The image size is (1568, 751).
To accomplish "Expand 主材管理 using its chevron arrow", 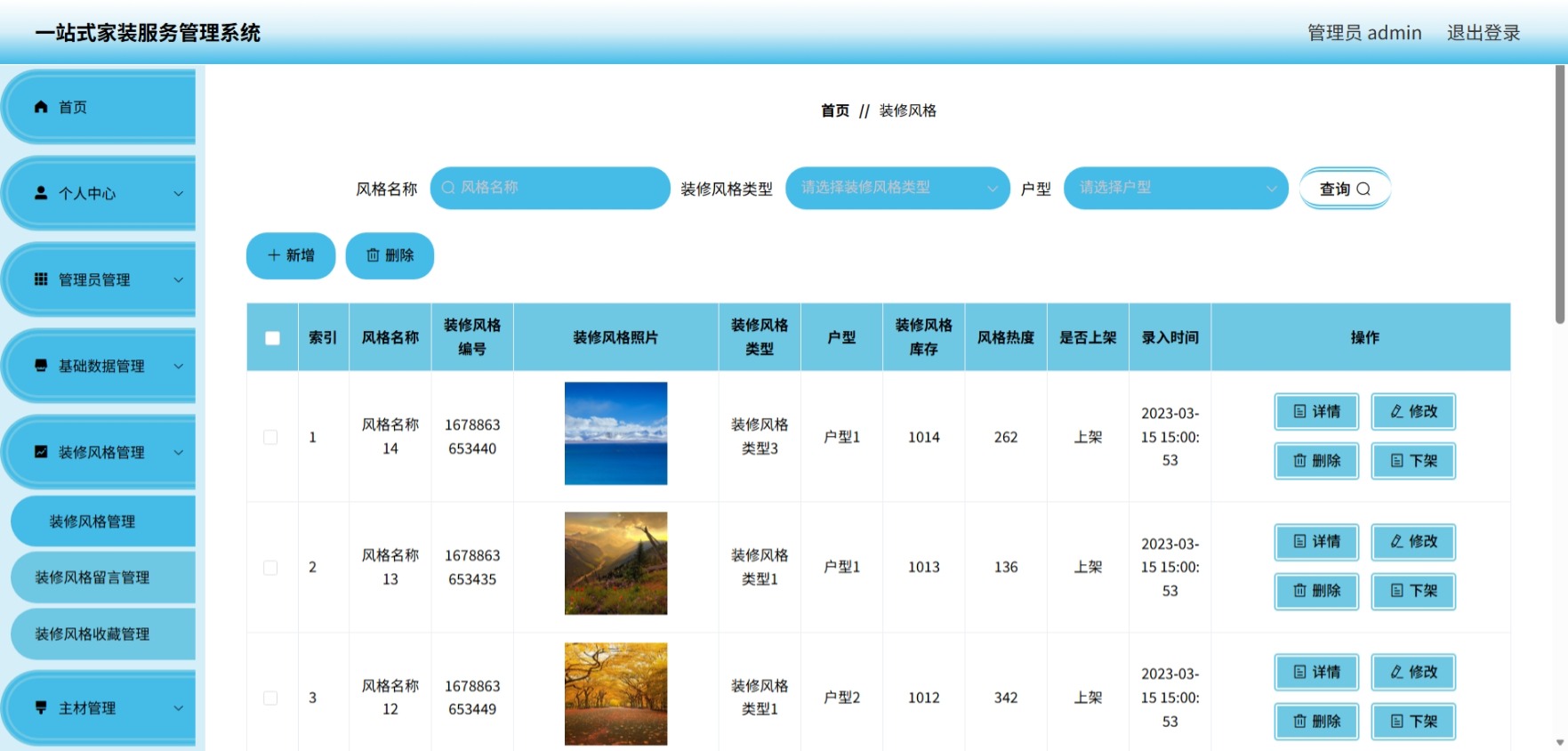I will [178, 708].
